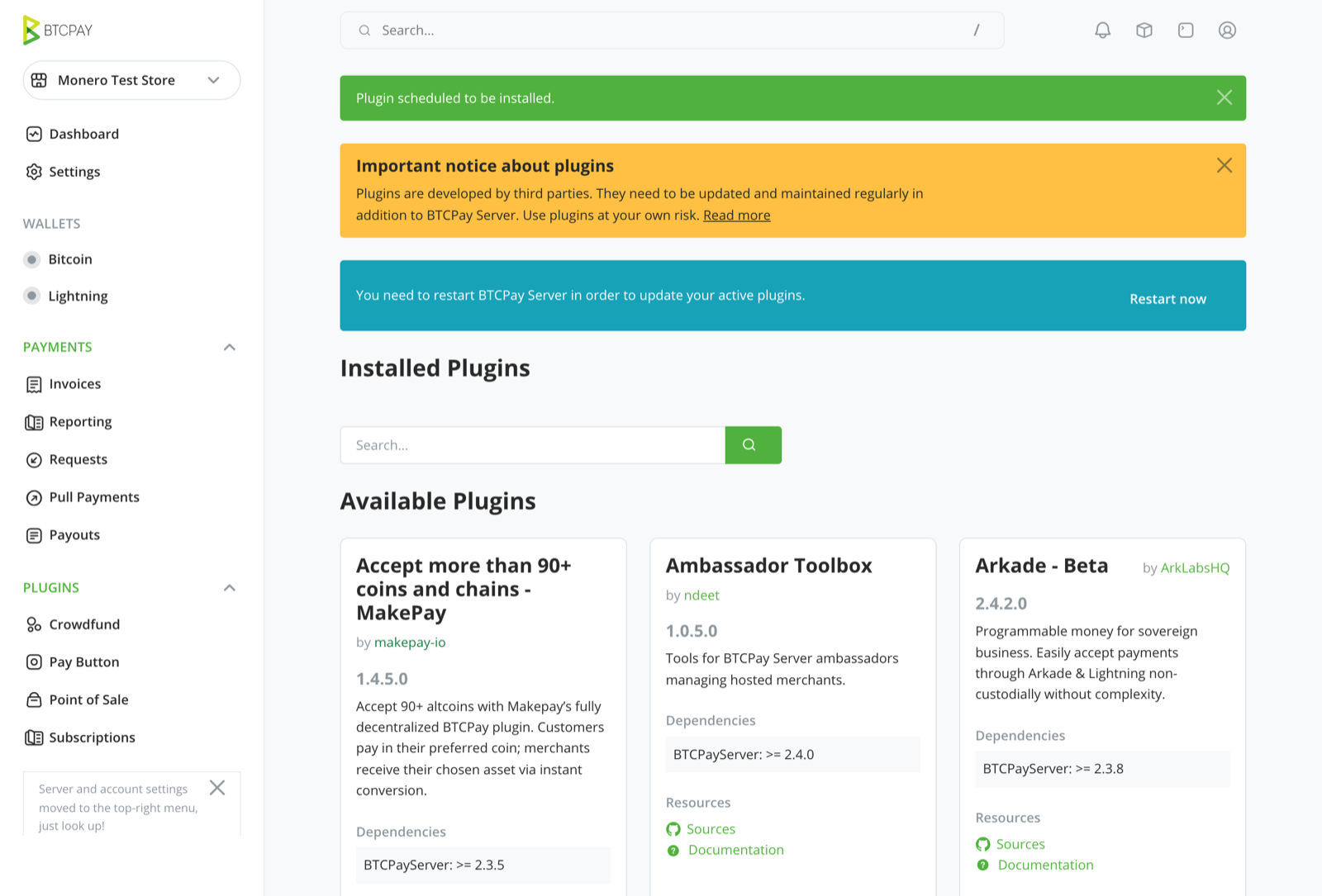Click the Crowdfund icon
Viewport: 1322px width, 896px height.
tap(34, 624)
